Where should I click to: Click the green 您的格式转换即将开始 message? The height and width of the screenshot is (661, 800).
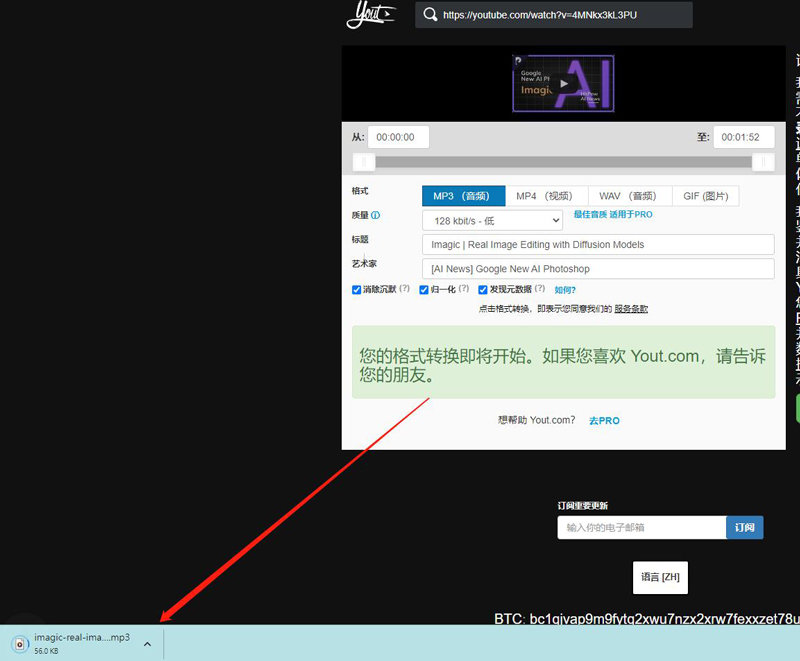point(563,362)
